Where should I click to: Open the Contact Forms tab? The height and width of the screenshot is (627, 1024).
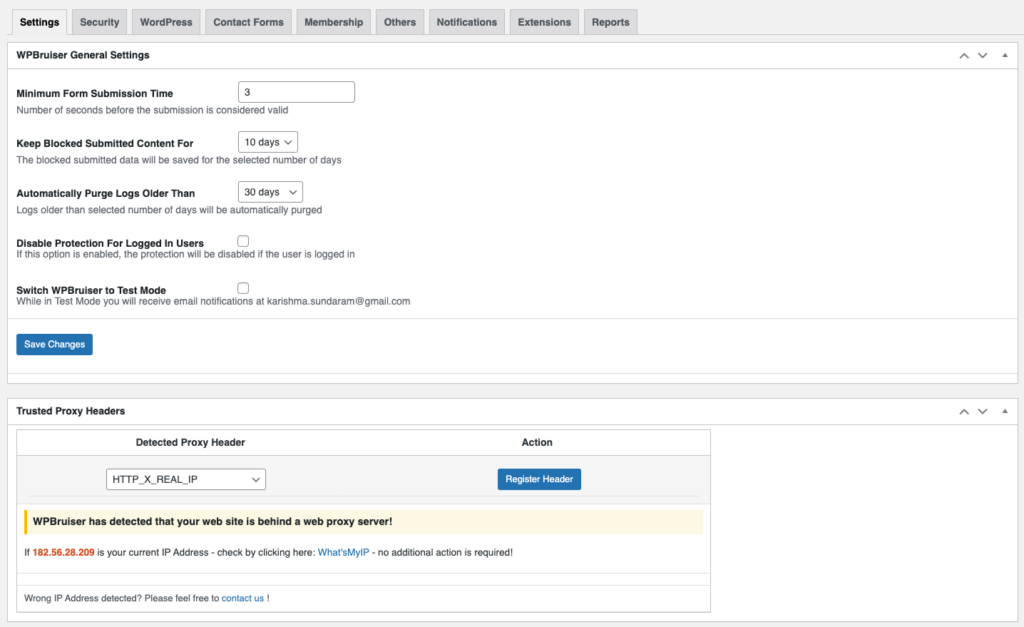[x=248, y=22]
